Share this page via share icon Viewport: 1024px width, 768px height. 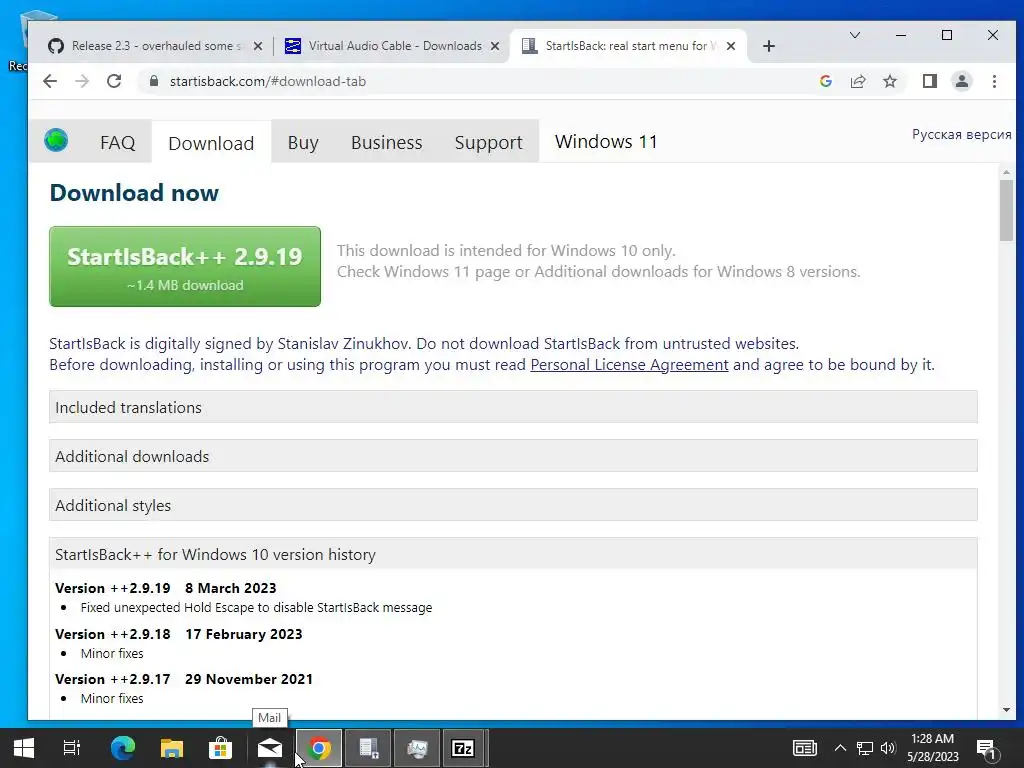(x=857, y=81)
